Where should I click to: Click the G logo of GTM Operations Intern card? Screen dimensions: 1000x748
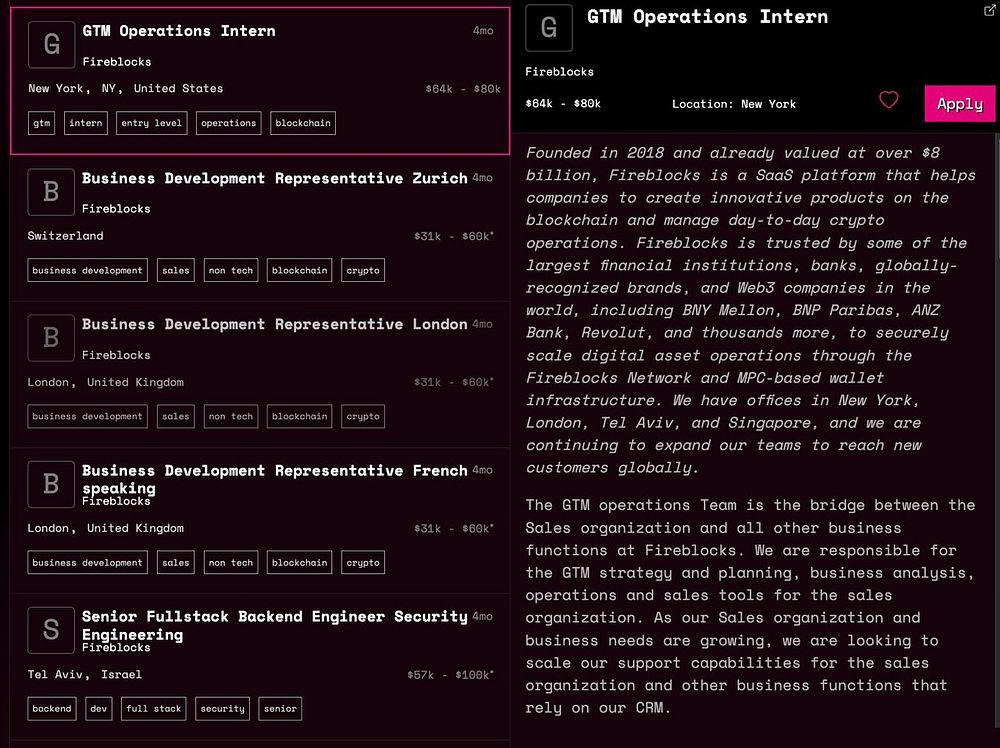point(52,45)
